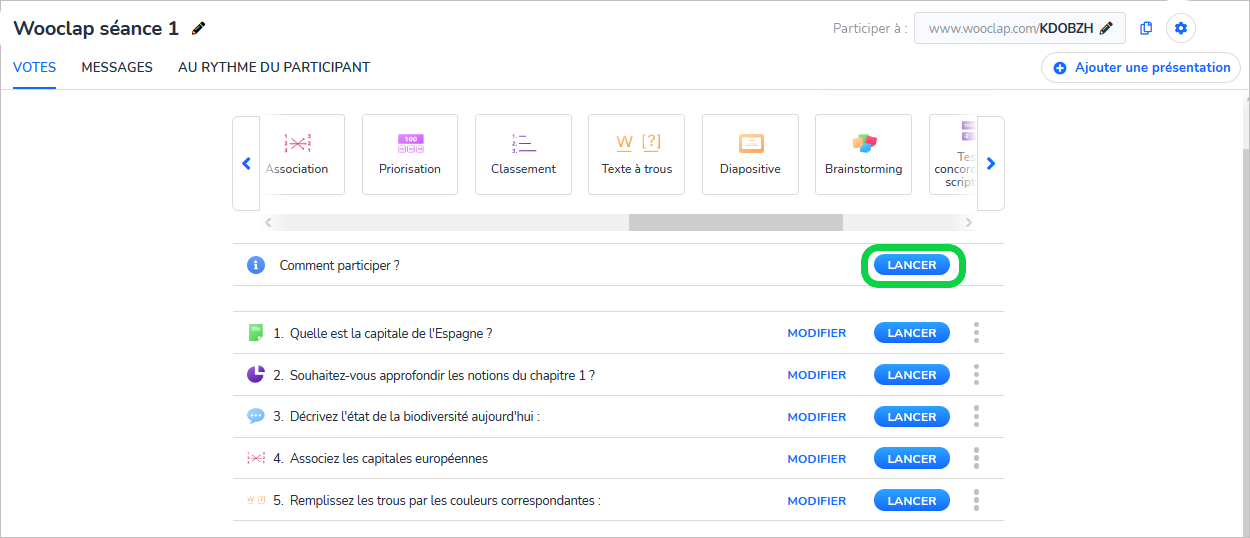
Task: Click the text Quelle est la capitale de l'Espagne ?
Action: click(391, 333)
